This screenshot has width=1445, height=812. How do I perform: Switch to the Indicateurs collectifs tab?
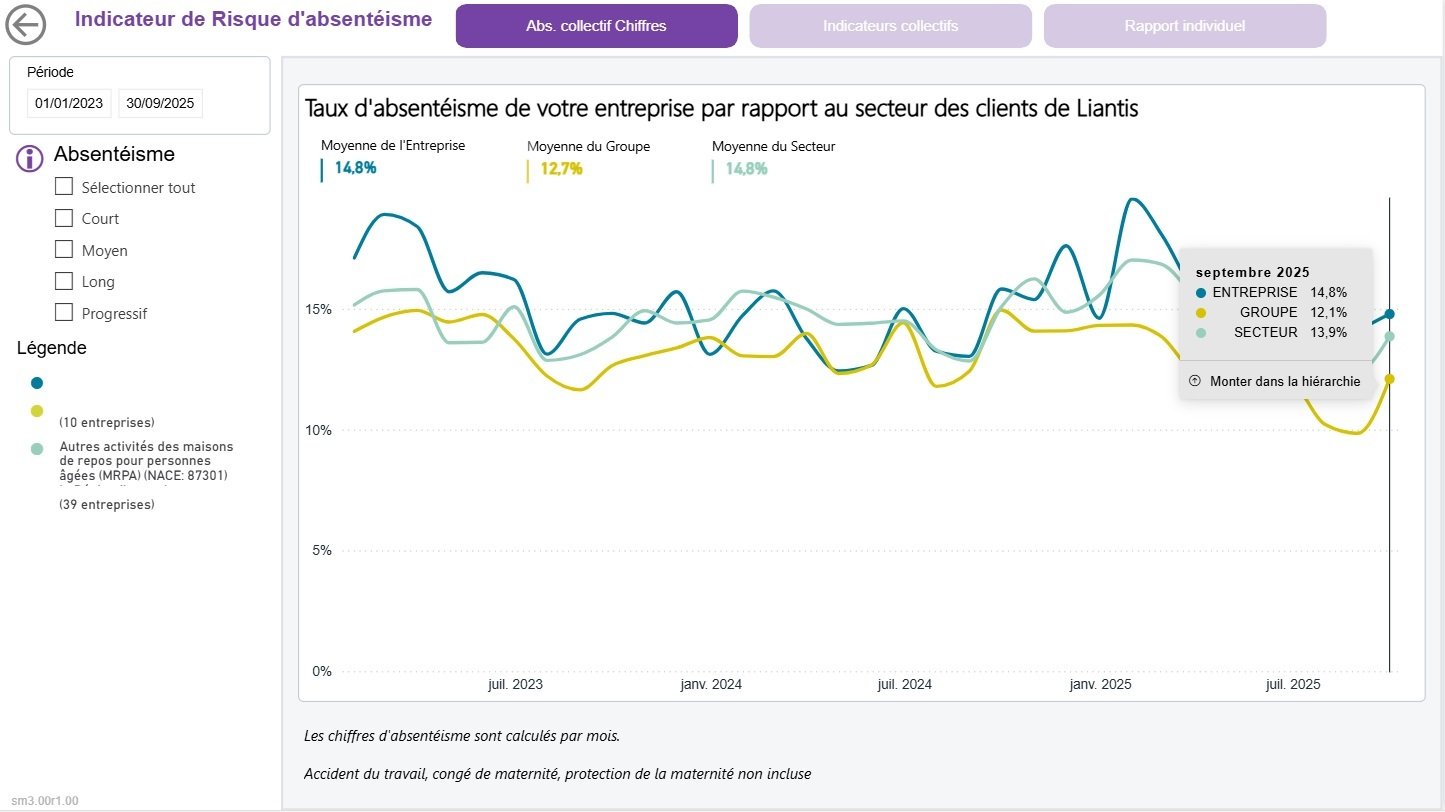click(890, 26)
